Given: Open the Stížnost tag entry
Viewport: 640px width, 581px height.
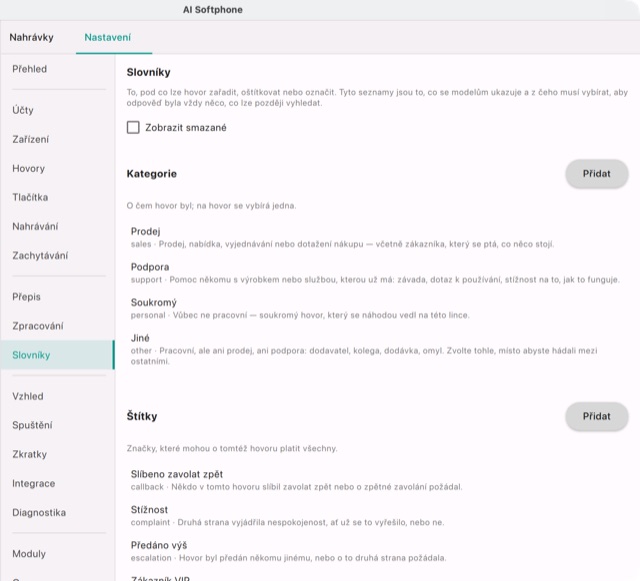Looking at the screenshot, I should [x=378, y=516].
